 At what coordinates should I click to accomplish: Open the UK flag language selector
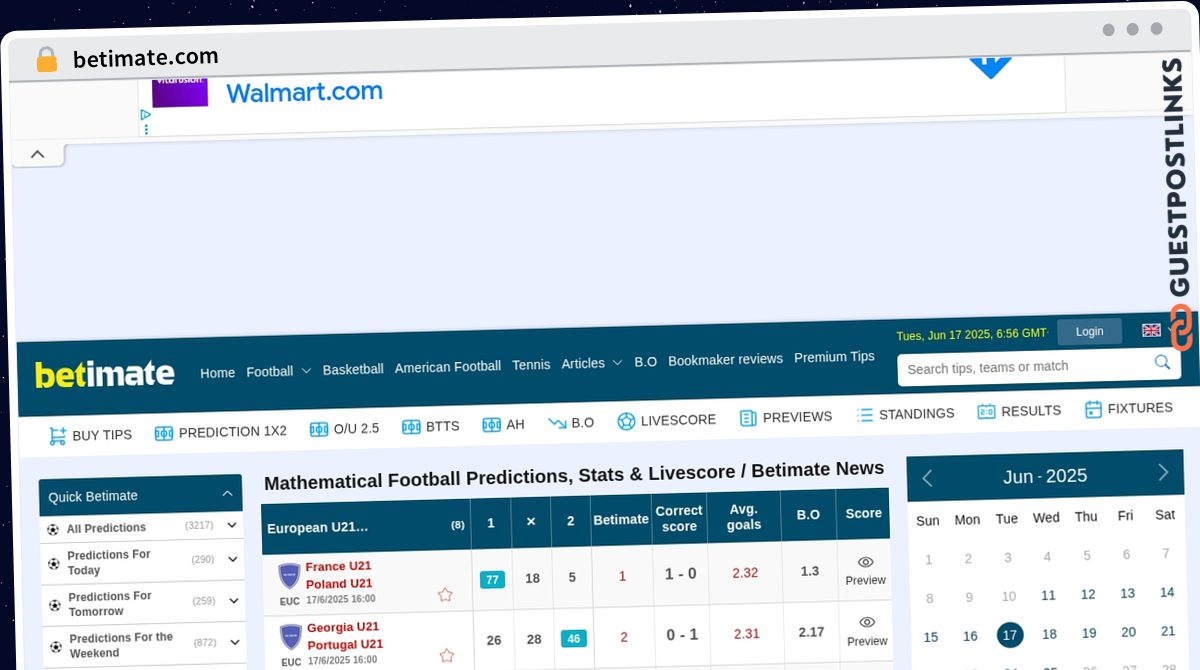click(1152, 330)
